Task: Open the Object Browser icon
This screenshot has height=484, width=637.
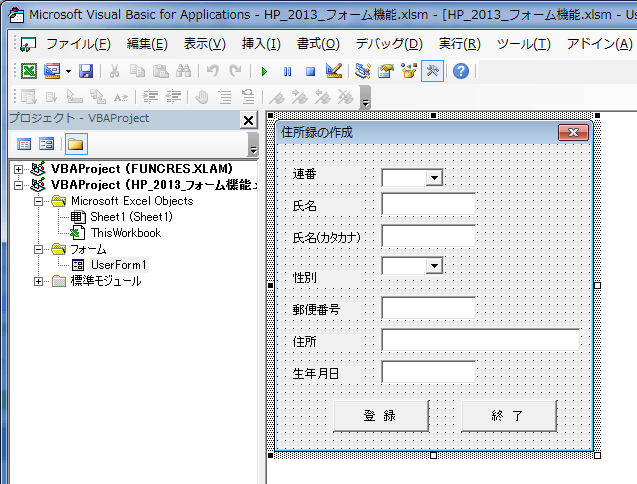Action: (x=409, y=72)
